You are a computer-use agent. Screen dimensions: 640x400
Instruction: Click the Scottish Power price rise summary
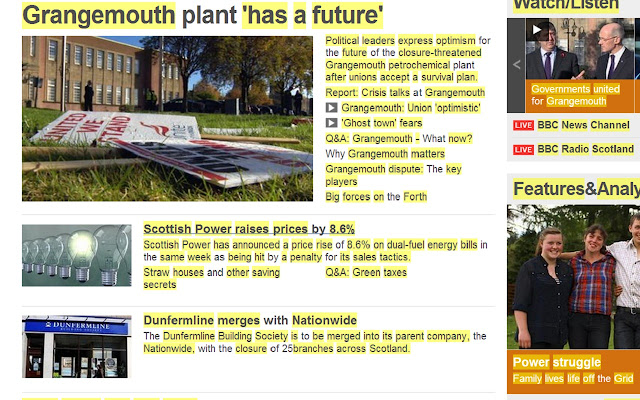[316, 251]
